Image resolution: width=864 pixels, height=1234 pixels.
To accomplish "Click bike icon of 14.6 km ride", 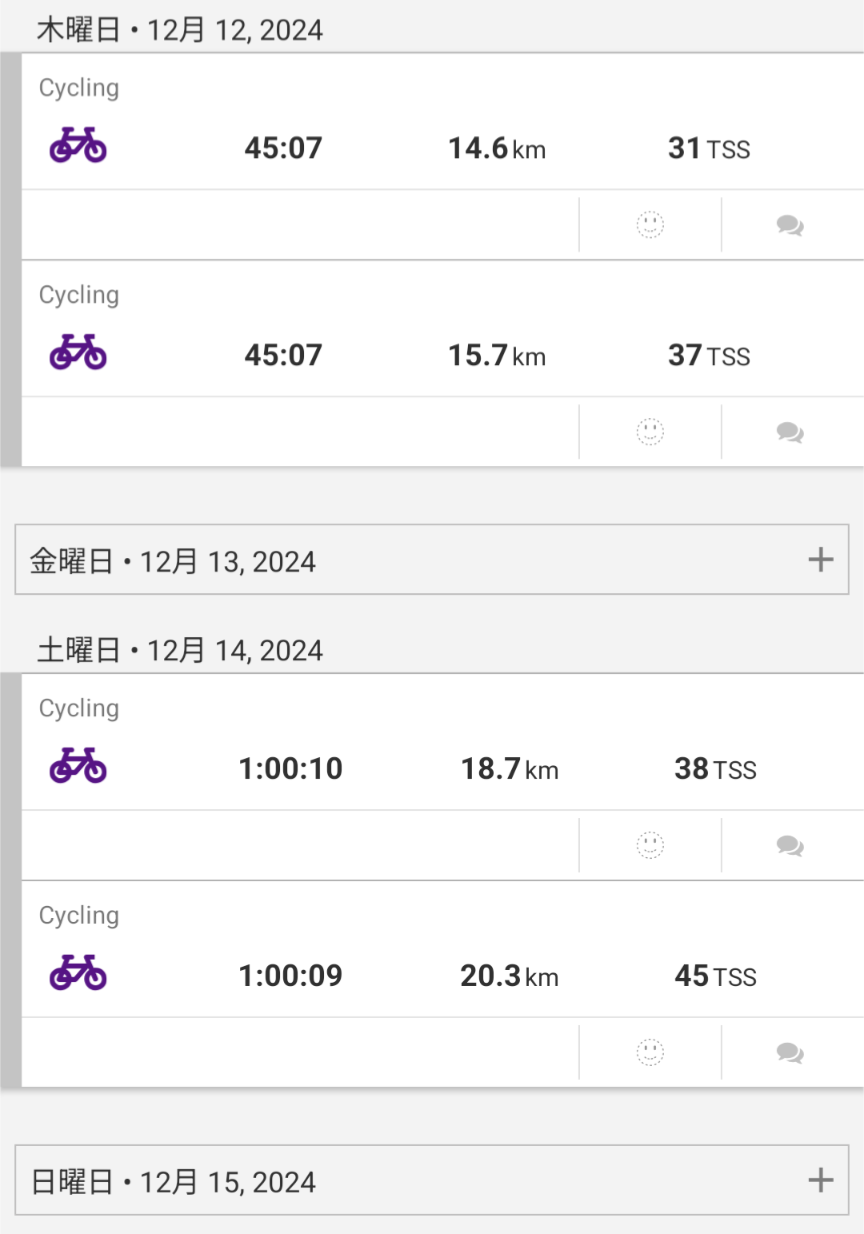I will click(78, 146).
